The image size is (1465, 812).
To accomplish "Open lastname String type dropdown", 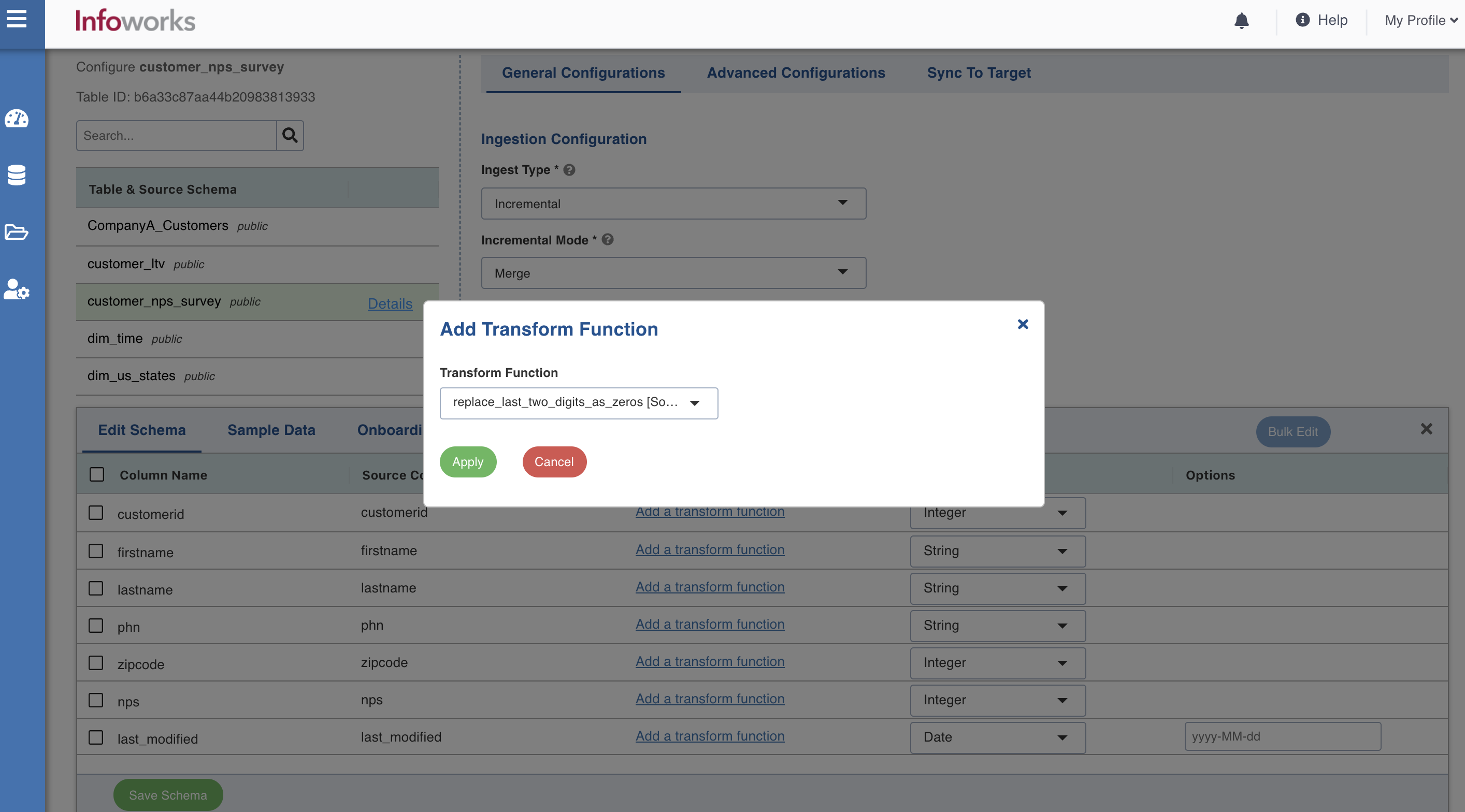I will point(998,588).
